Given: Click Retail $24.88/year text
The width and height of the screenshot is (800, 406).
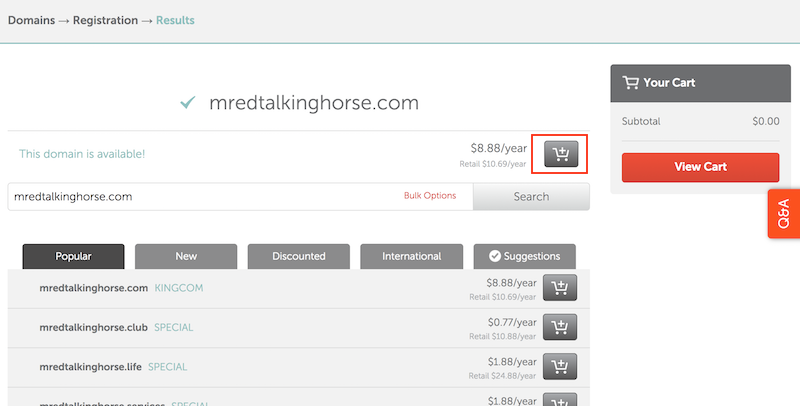Looking at the screenshot, I should coord(502,376).
